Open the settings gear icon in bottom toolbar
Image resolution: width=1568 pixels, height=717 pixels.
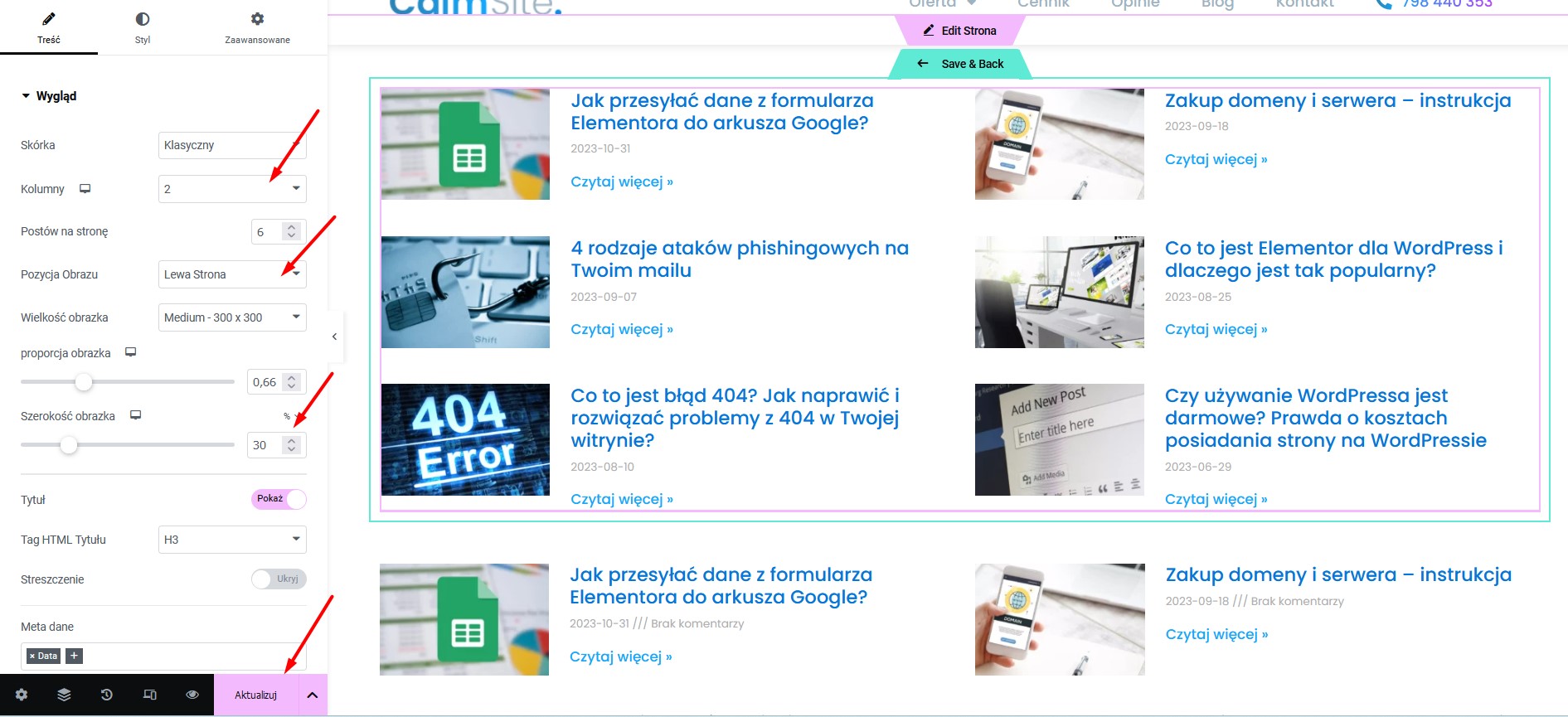[x=22, y=695]
